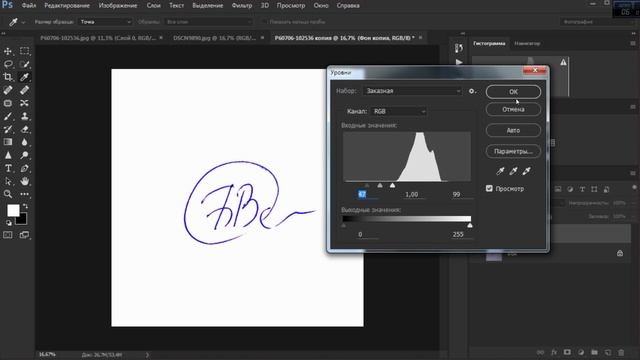Screen dimensions: 640x360
Task: Select the Move tool
Action: (x=8, y=51)
